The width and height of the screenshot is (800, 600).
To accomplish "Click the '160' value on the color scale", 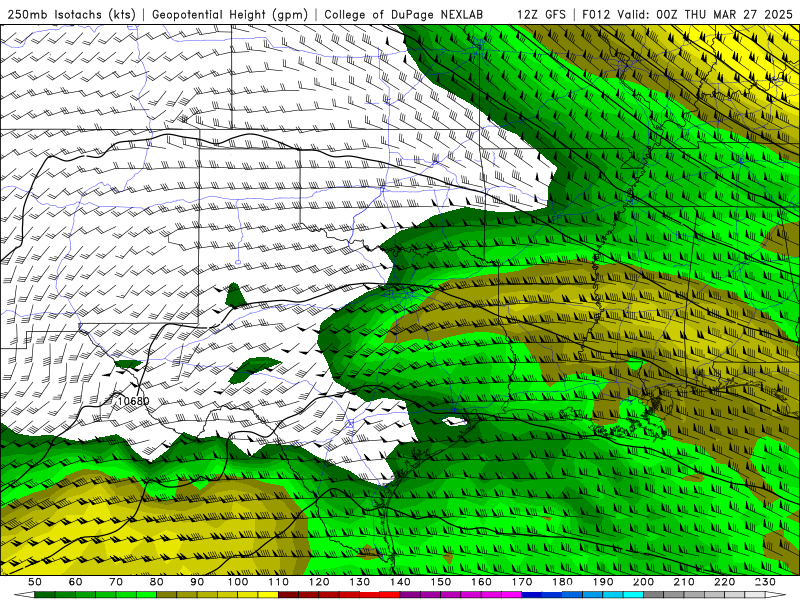I will point(481,582).
